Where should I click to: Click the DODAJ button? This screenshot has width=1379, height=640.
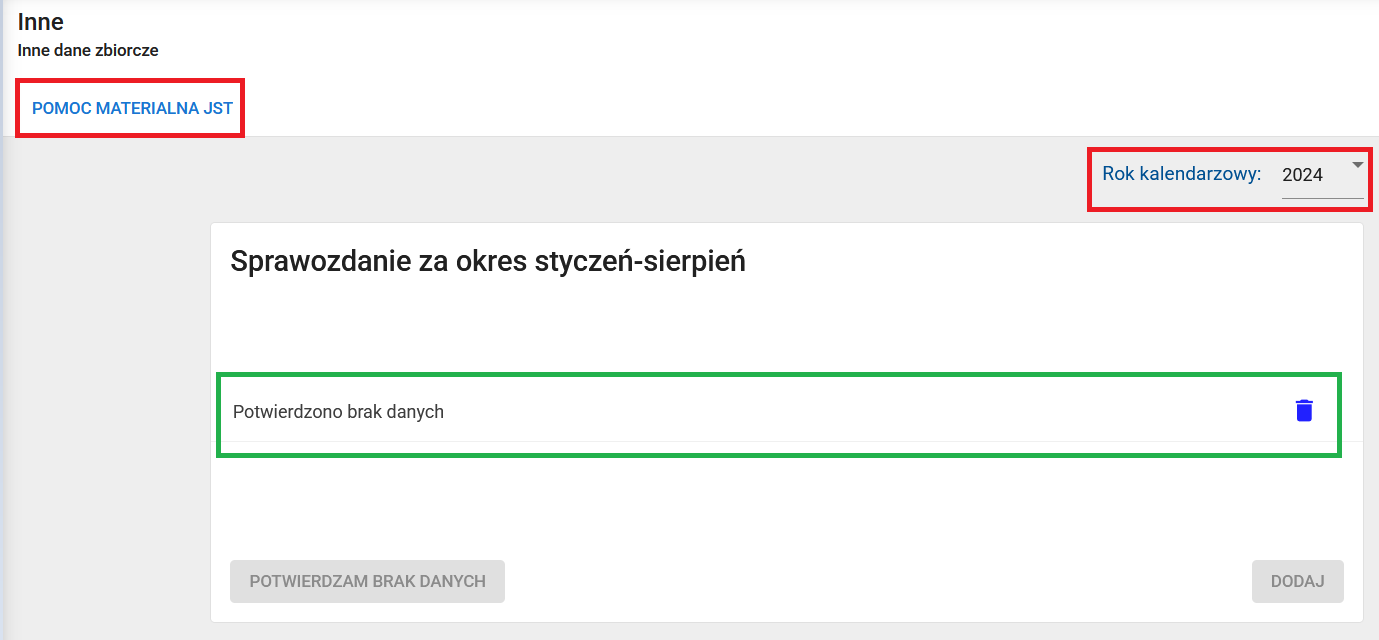pyautogui.click(x=1297, y=581)
